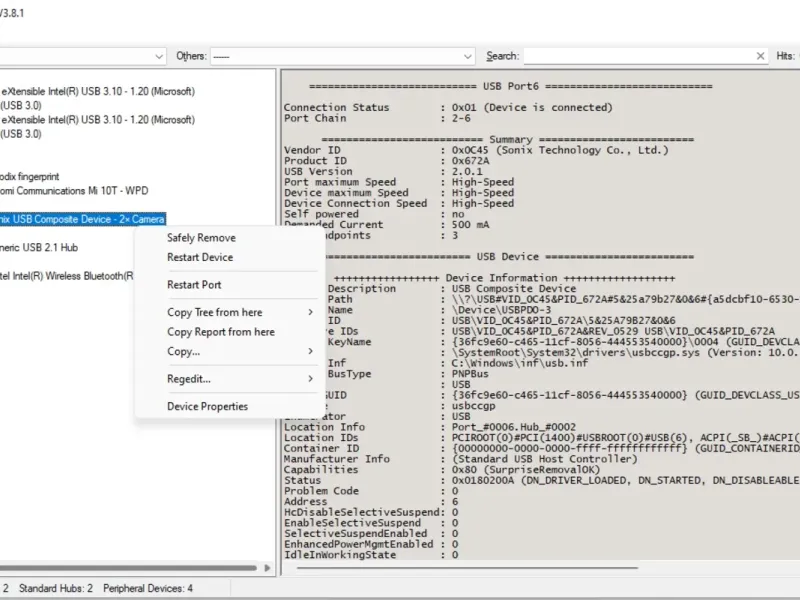Select the Goodix fingerprint device entry
Screen dimensions: 800x600
(30, 177)
